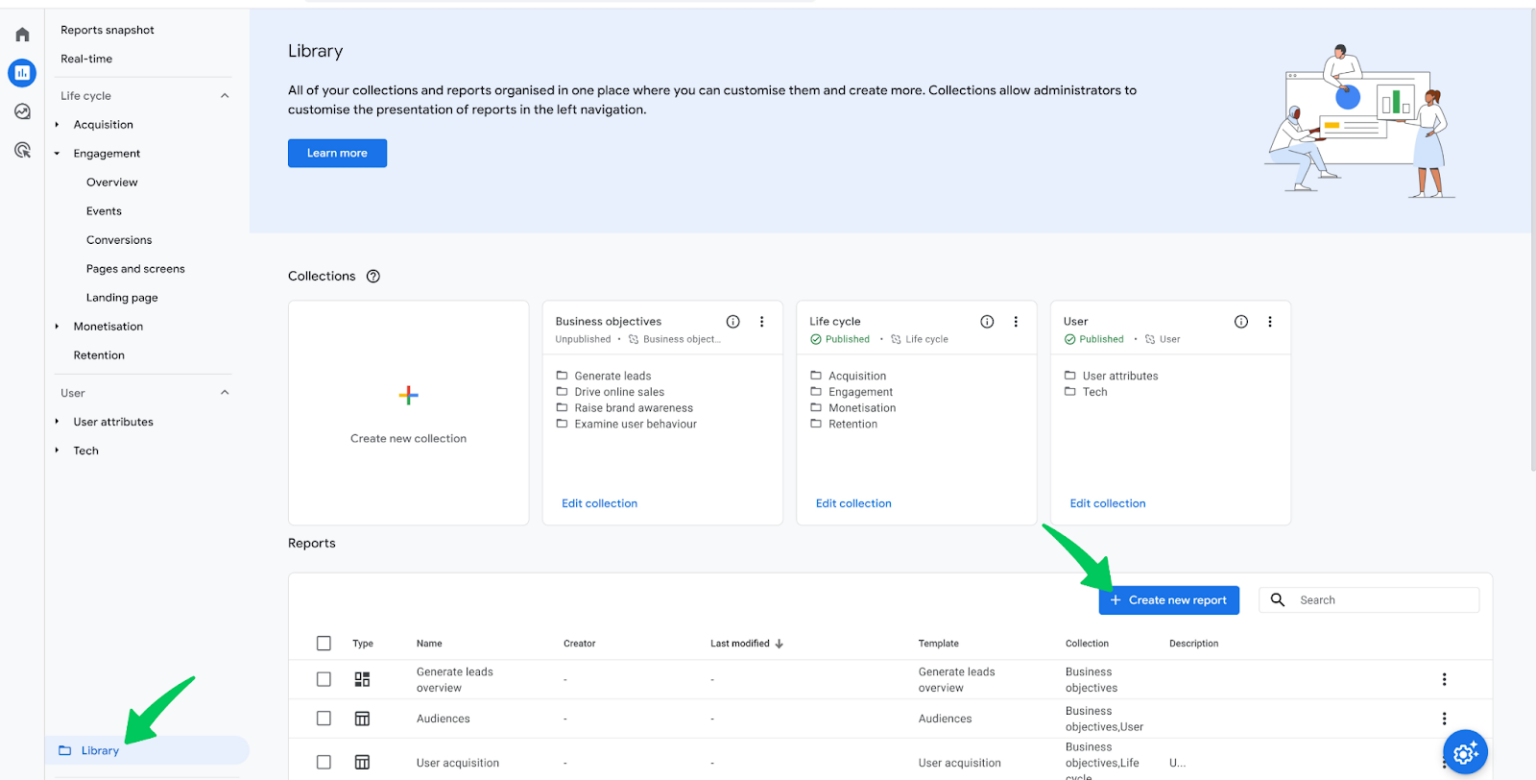
Task: Open Conversions under Engagement
Action: click(119, 240)
